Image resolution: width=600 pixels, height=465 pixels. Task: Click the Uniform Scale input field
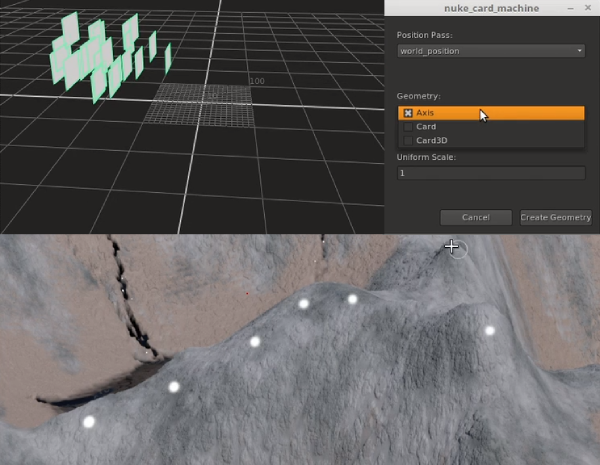click(490, 173)
